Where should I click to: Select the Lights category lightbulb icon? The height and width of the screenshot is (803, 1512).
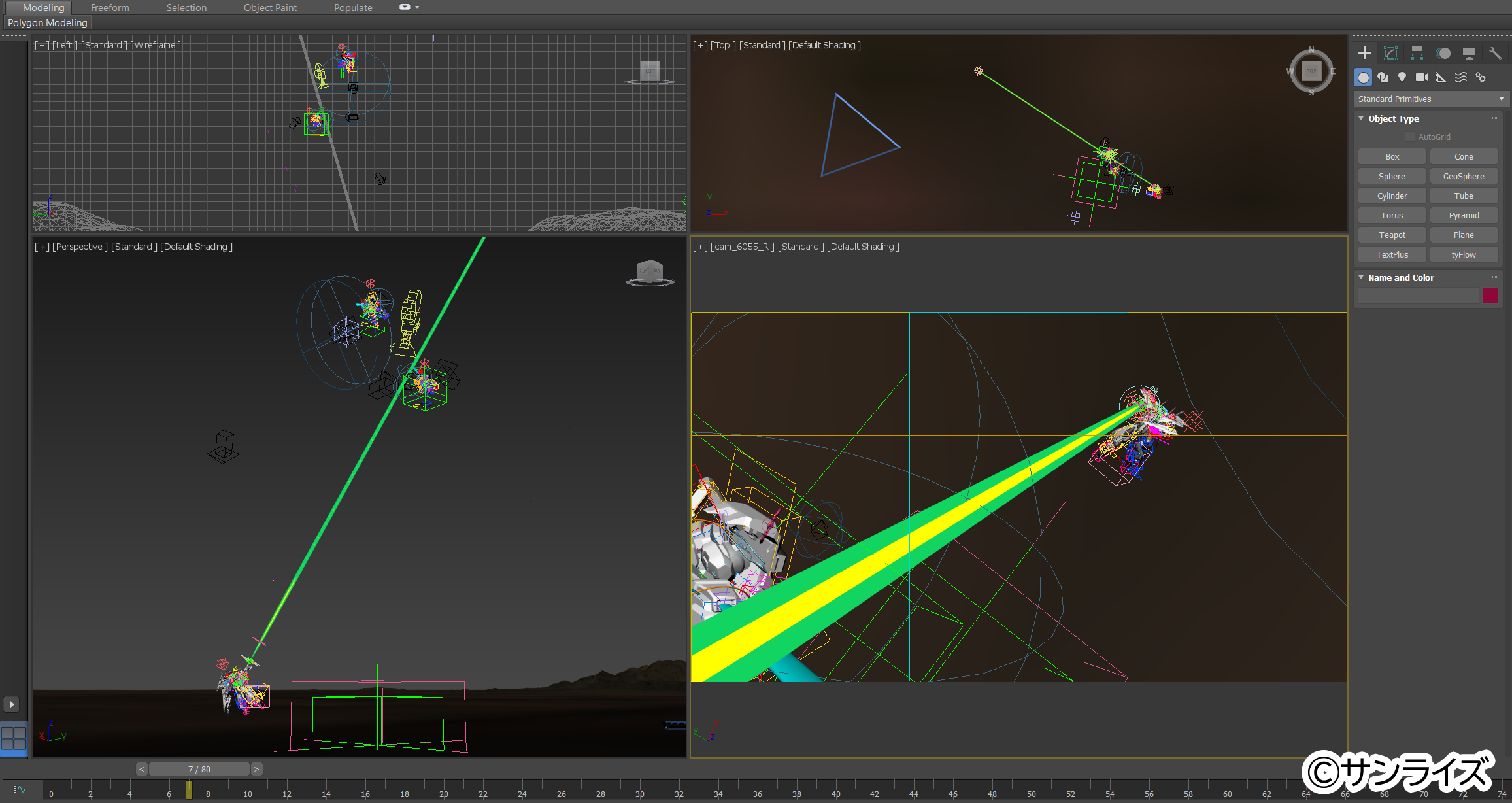click(1402, 77)
